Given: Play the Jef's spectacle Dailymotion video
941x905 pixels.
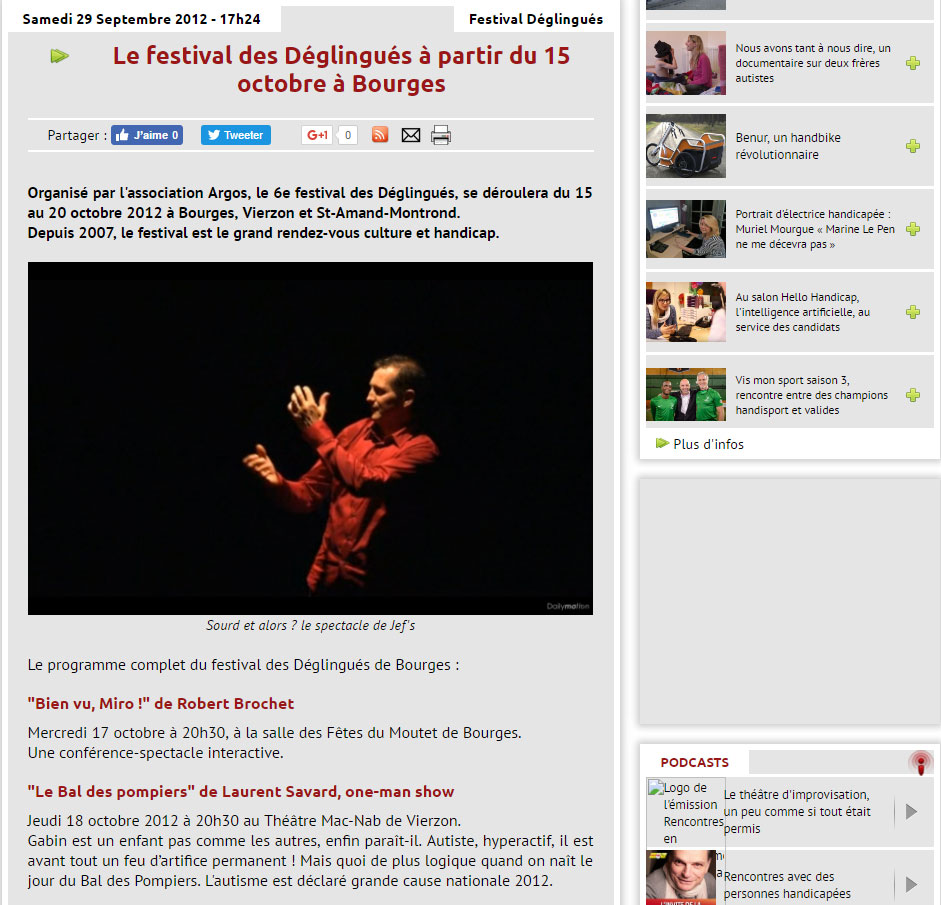Looking at the screenshot, I should 310,438.
